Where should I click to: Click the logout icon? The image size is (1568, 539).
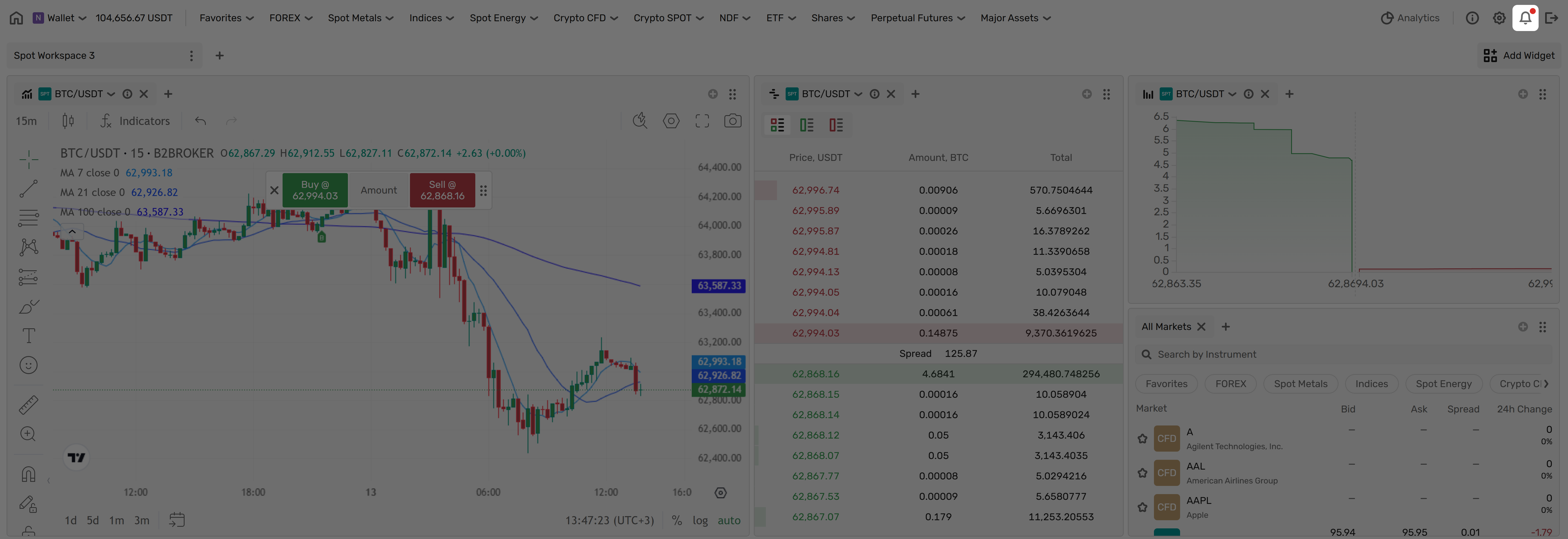(1552, 18)
